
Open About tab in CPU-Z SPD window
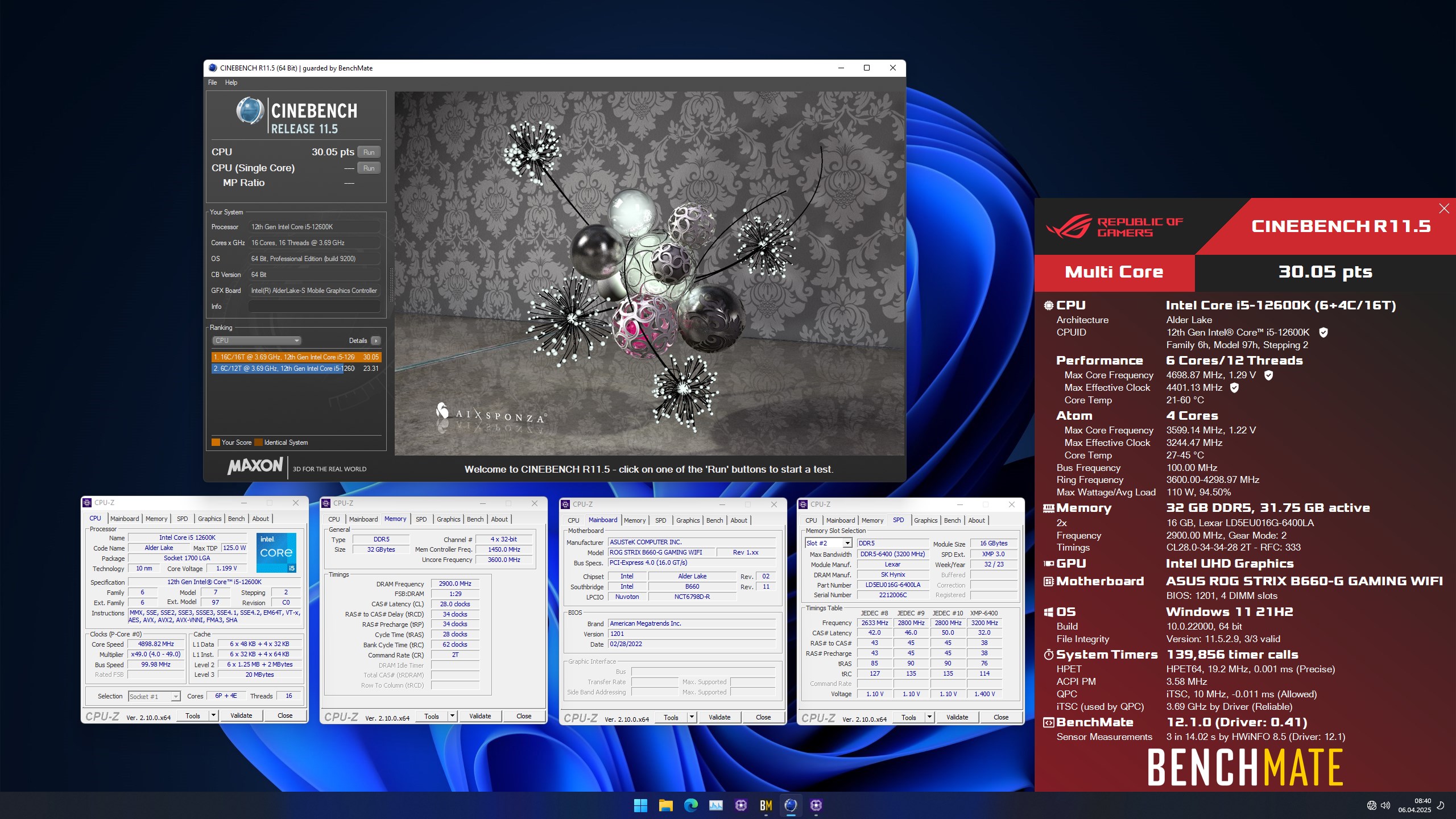[977, 520]
